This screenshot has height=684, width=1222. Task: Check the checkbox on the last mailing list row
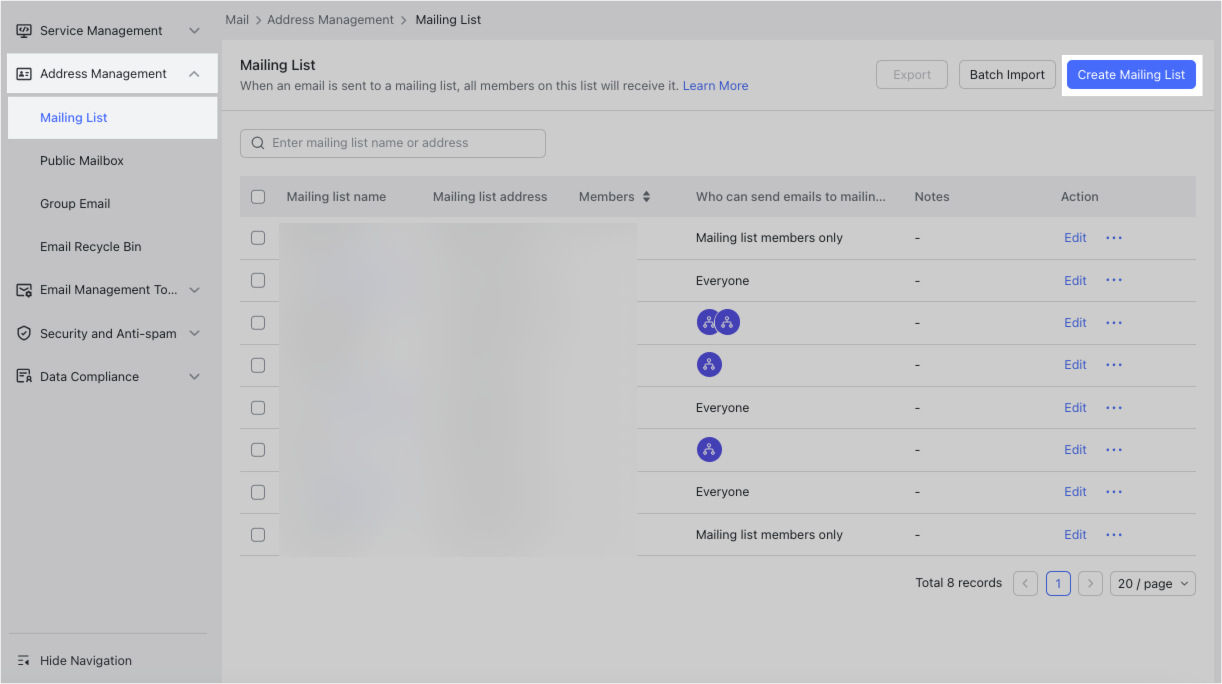point(258,534)
